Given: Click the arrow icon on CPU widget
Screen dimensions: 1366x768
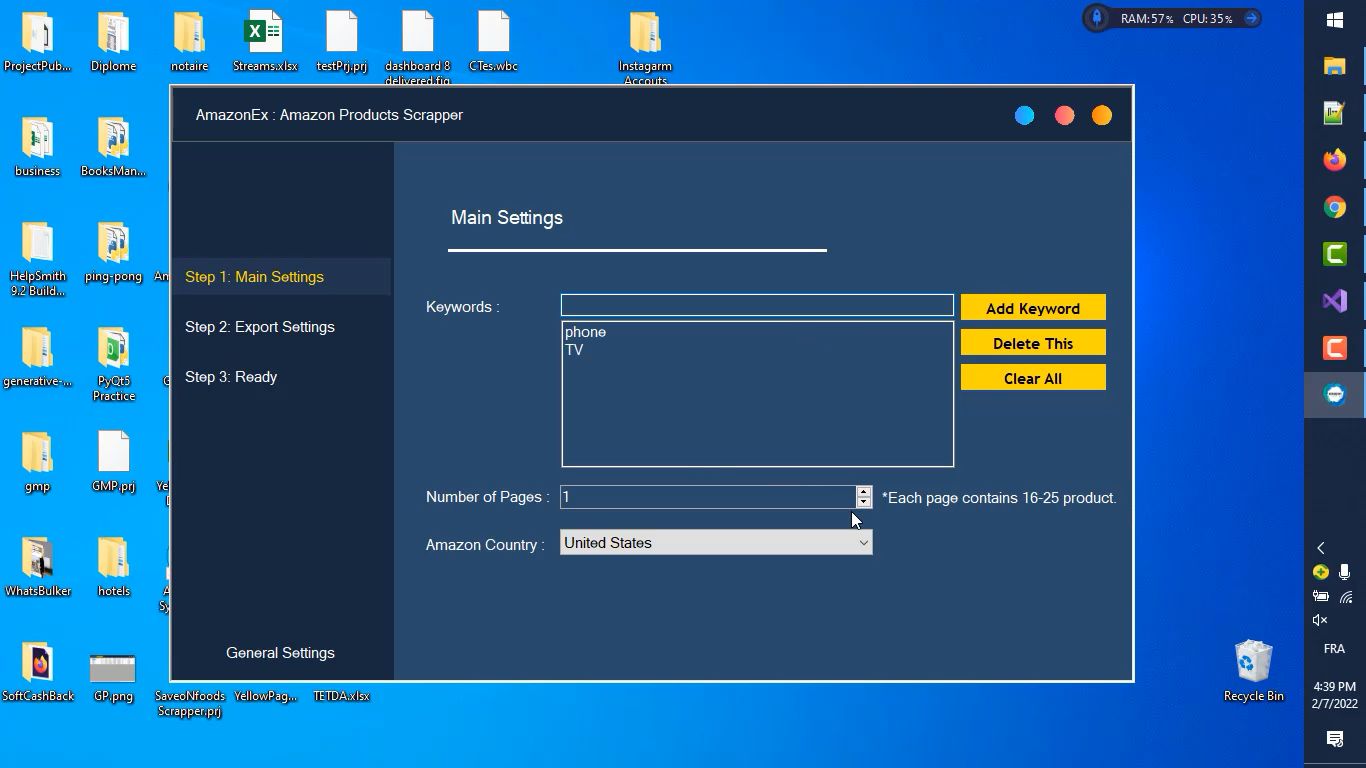Looking at the screenshot, I should [1250, 18].
